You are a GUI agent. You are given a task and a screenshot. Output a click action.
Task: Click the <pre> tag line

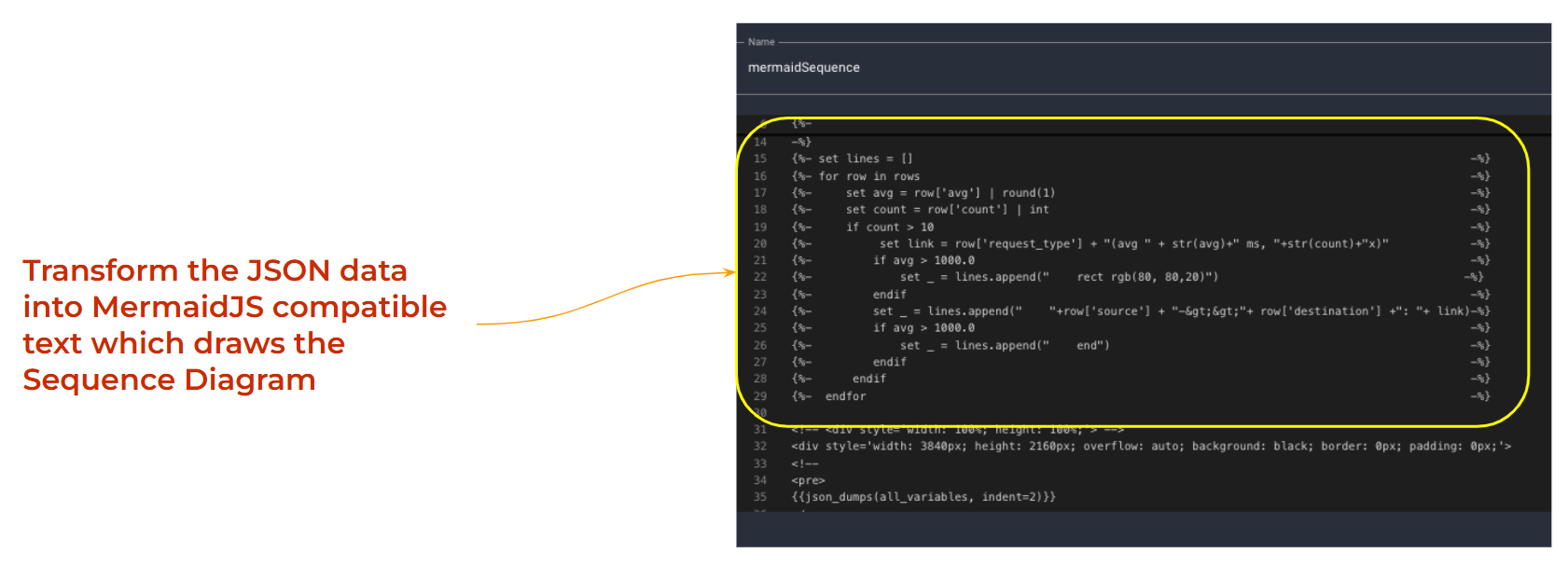click(808, 480)
